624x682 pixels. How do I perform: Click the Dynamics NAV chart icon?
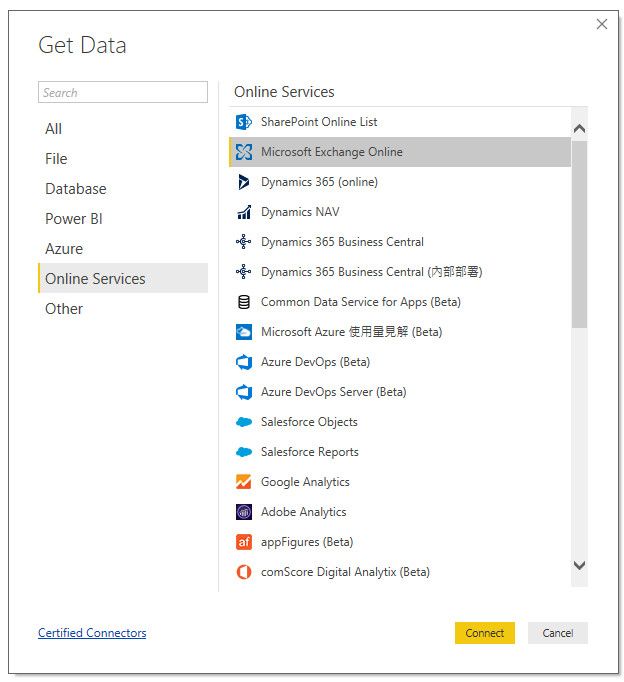243,212
